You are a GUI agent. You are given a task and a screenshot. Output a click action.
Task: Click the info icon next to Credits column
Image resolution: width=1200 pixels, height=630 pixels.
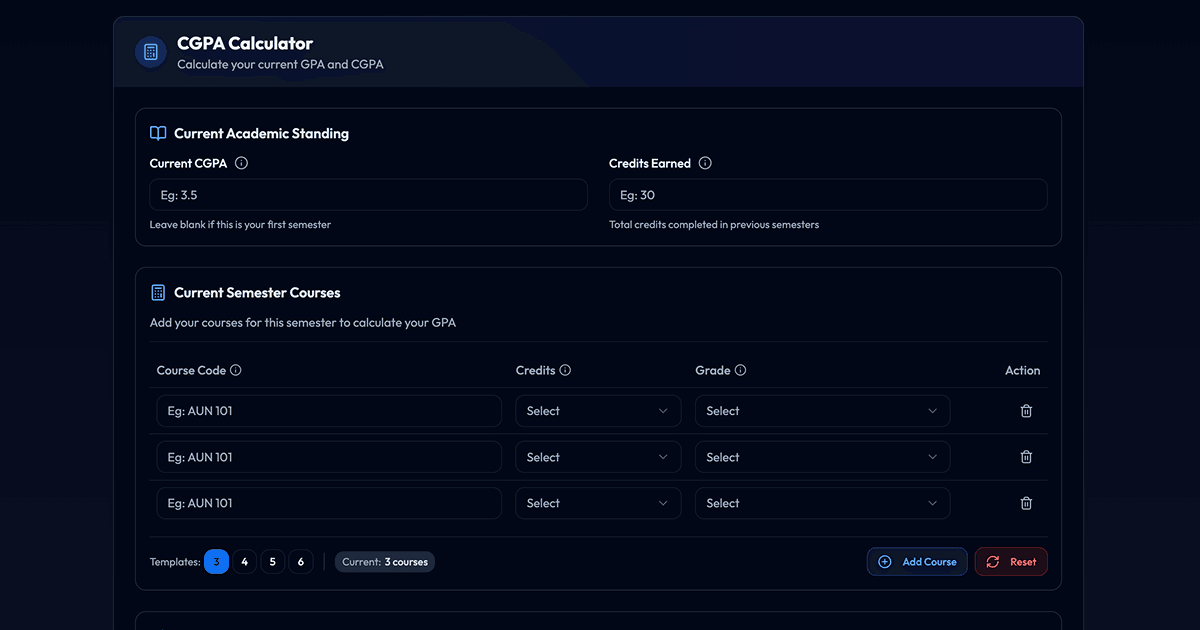point(565,370)
